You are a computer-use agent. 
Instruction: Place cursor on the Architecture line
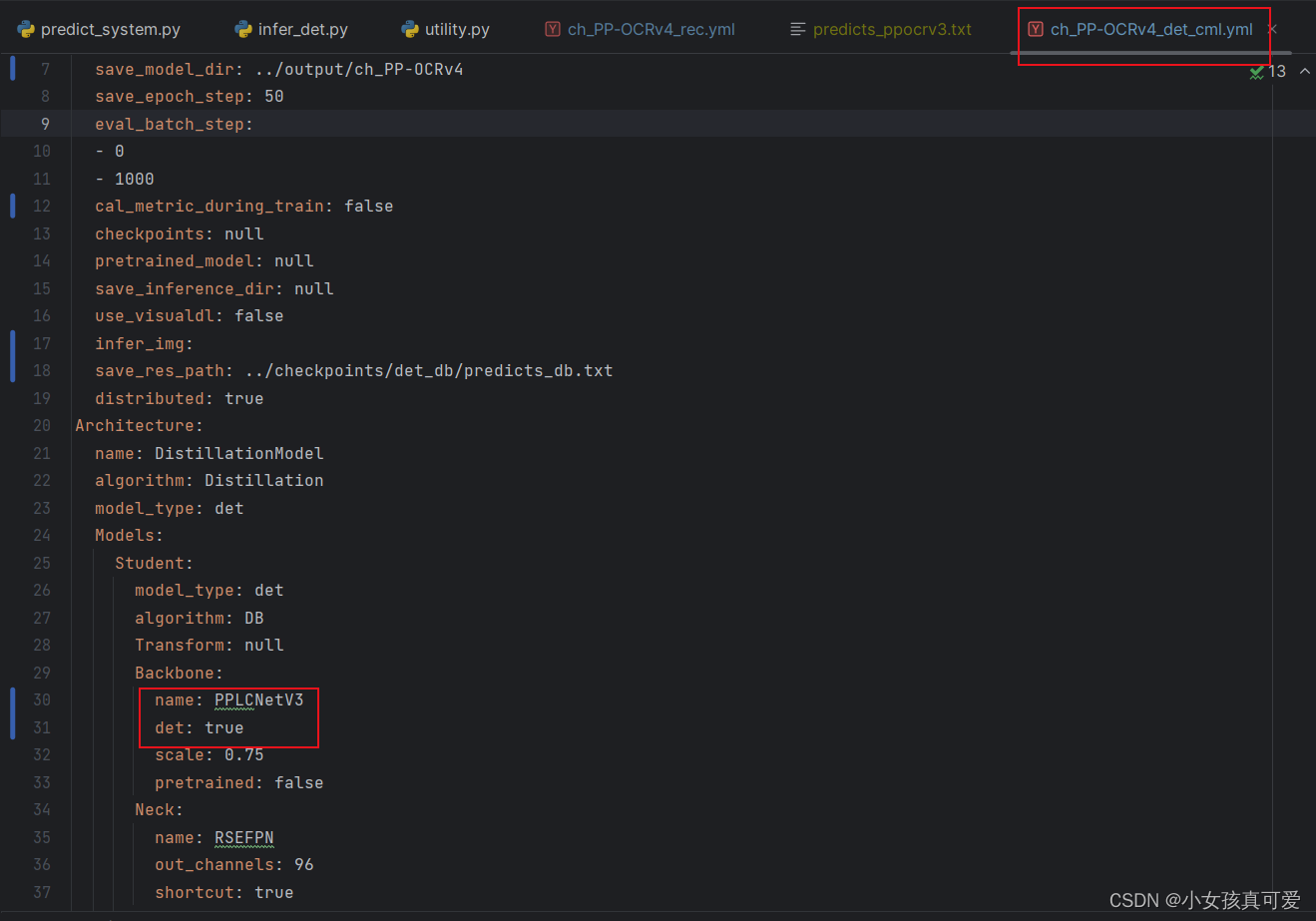(x=139, y=425)
